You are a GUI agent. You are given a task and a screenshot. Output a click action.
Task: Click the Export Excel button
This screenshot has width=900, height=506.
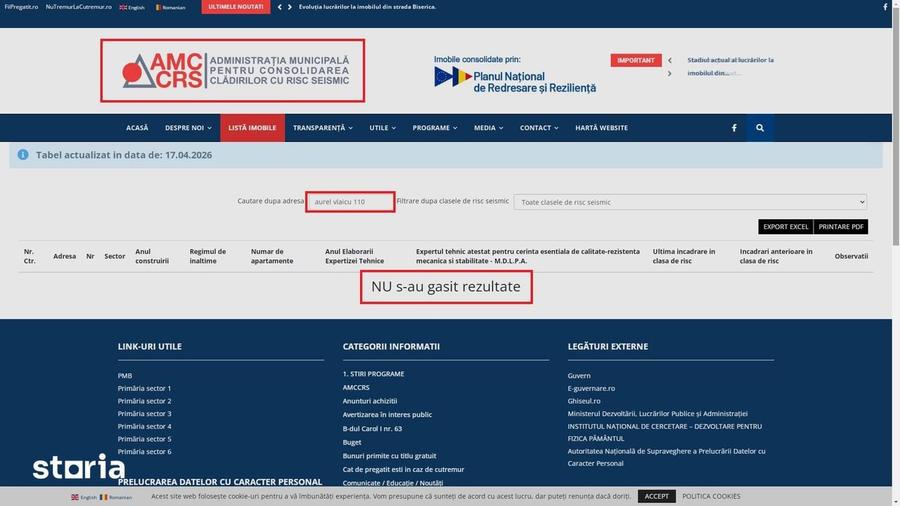coord(786,227)
